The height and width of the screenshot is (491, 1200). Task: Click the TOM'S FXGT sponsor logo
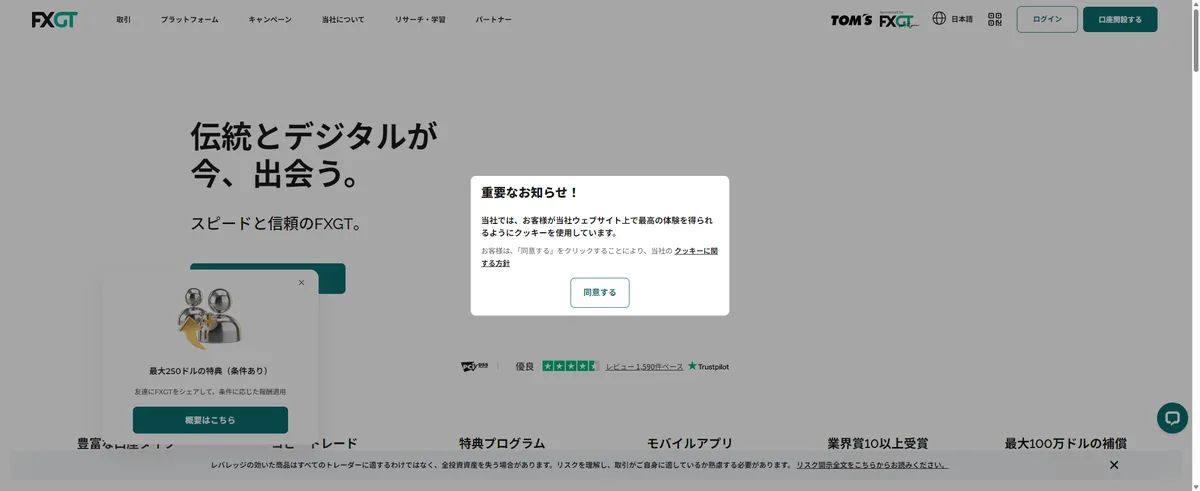coord(874,20)
